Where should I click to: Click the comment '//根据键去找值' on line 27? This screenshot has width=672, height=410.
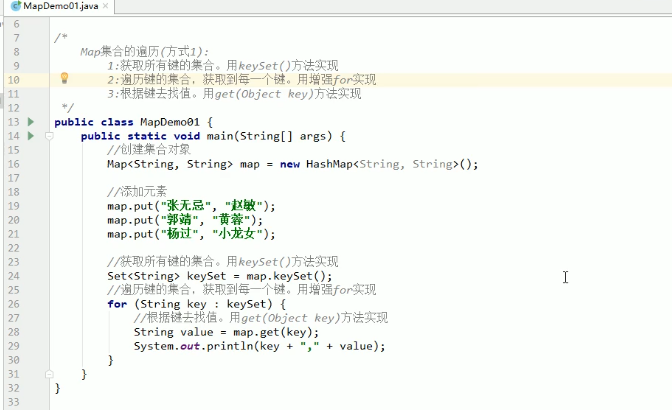[178, 318]
